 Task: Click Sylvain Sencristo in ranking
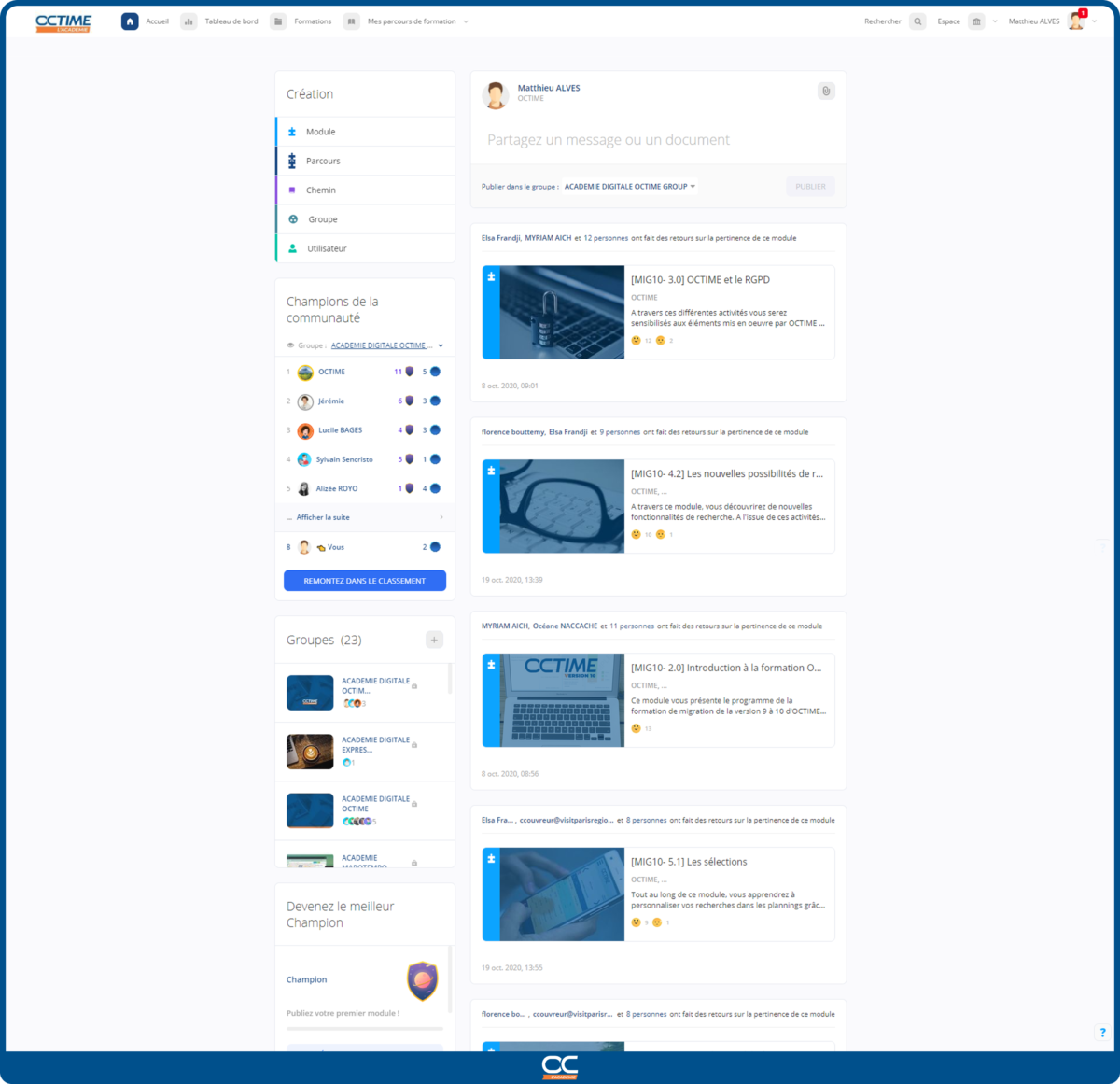tap(344, 459)
